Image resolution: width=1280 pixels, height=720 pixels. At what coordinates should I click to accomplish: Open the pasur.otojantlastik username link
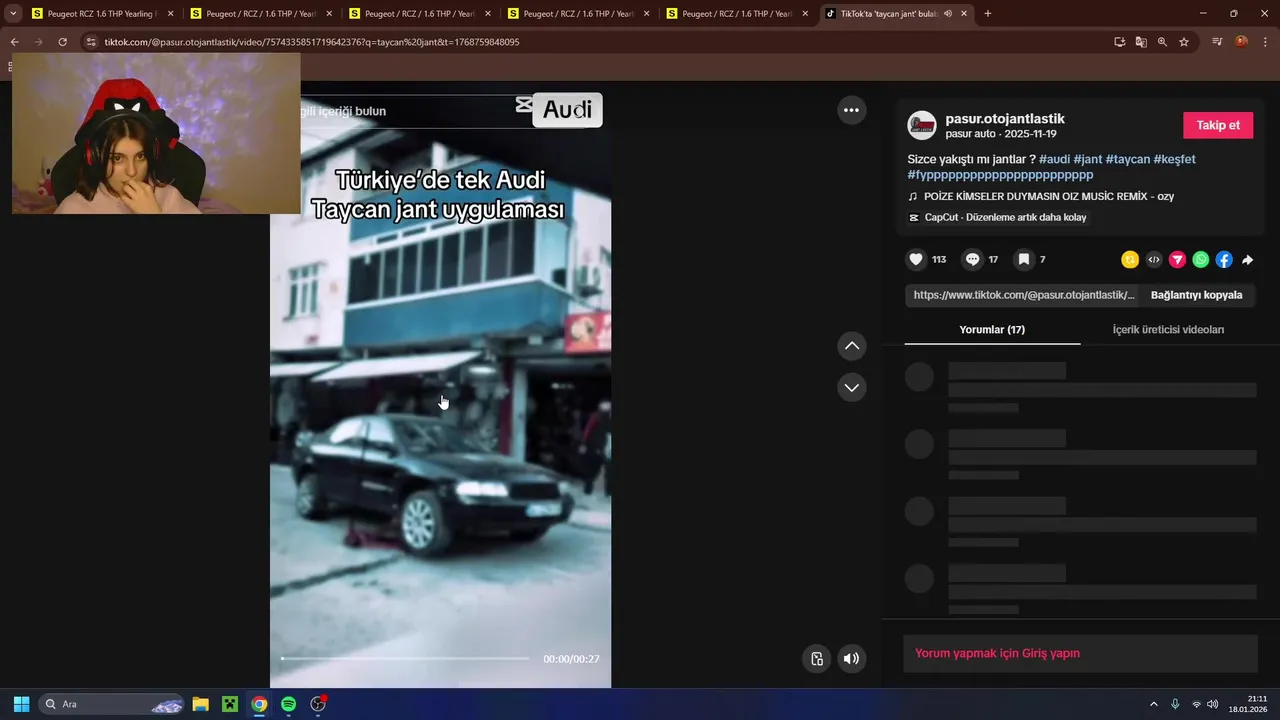tap(1005, 118)
